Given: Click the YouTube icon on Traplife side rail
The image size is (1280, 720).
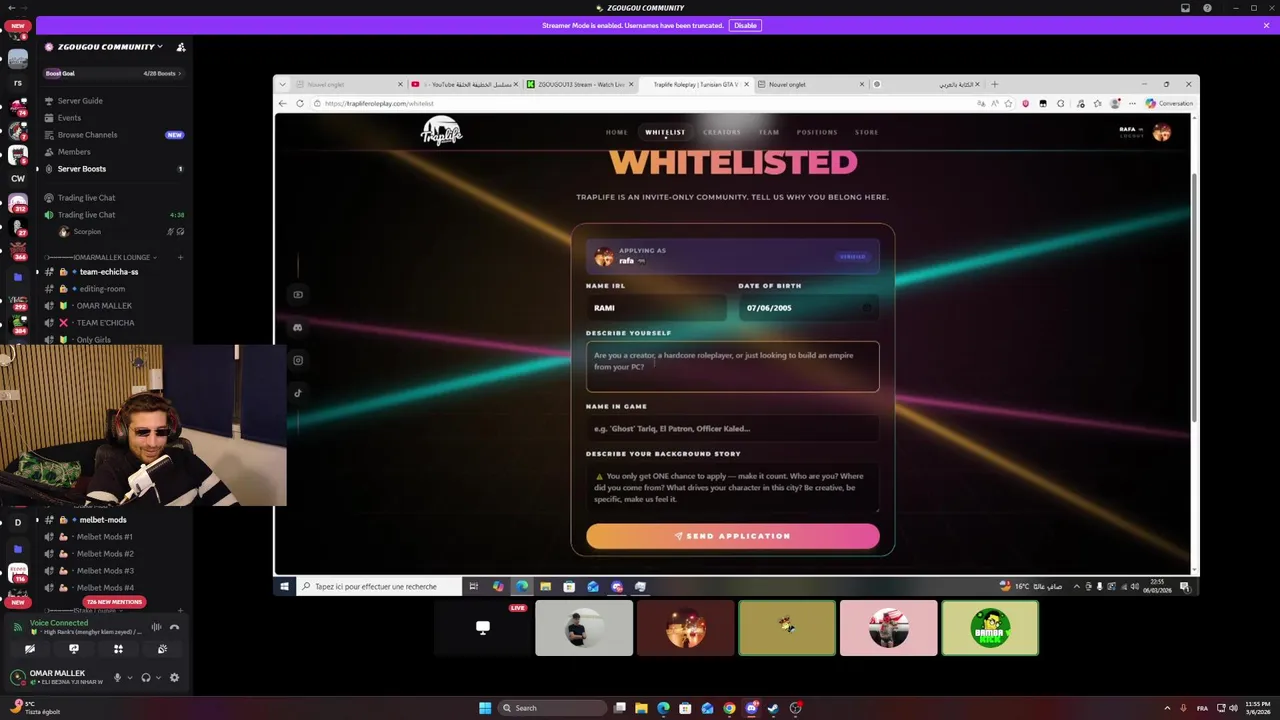Looking at the screenshot, I should pos(298,295).
